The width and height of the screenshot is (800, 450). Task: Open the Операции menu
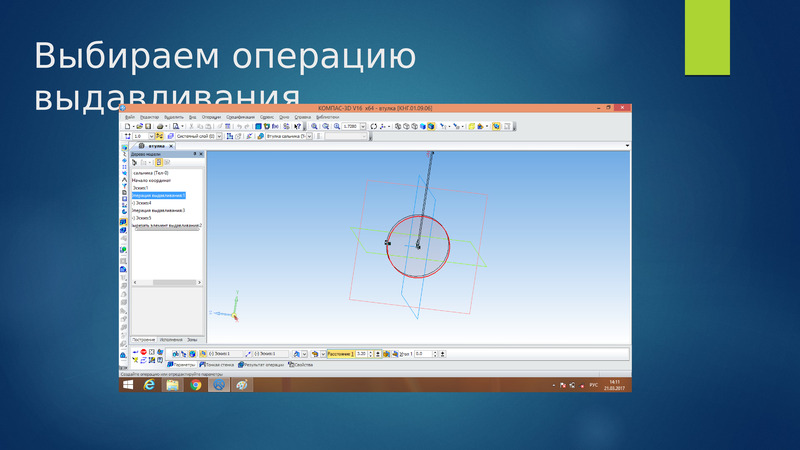(x=211, y=117)
